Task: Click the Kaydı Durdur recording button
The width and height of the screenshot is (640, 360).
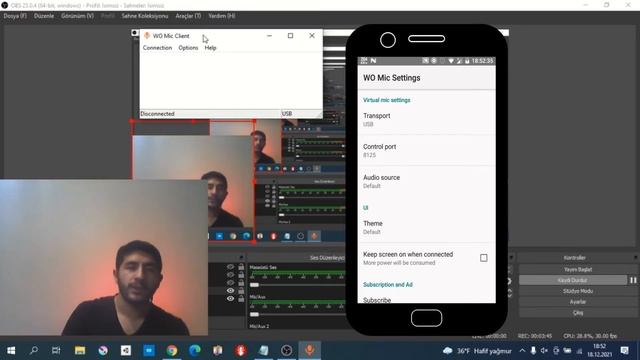Action: 573,280
